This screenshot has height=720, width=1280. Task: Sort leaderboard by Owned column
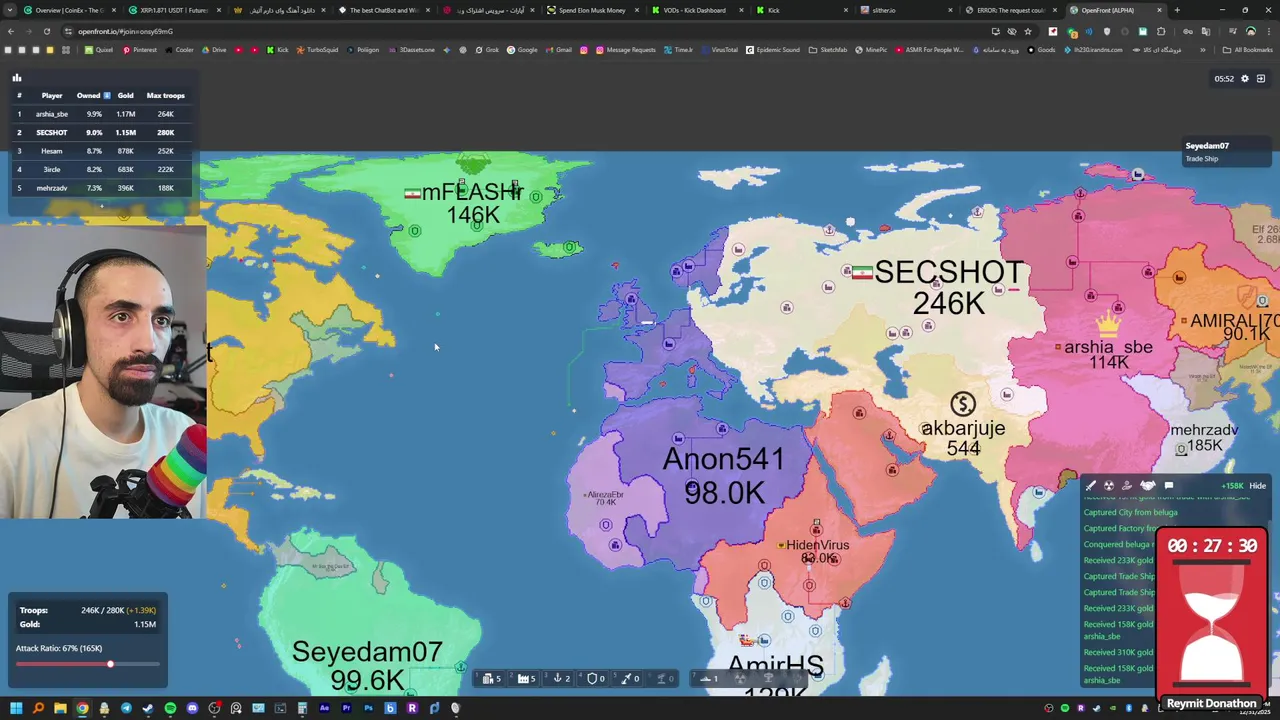pos(93,95)
